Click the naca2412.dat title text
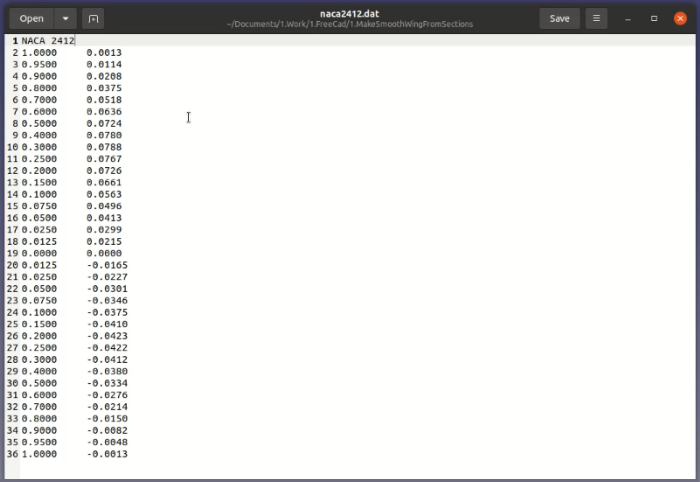 point(350,14)
